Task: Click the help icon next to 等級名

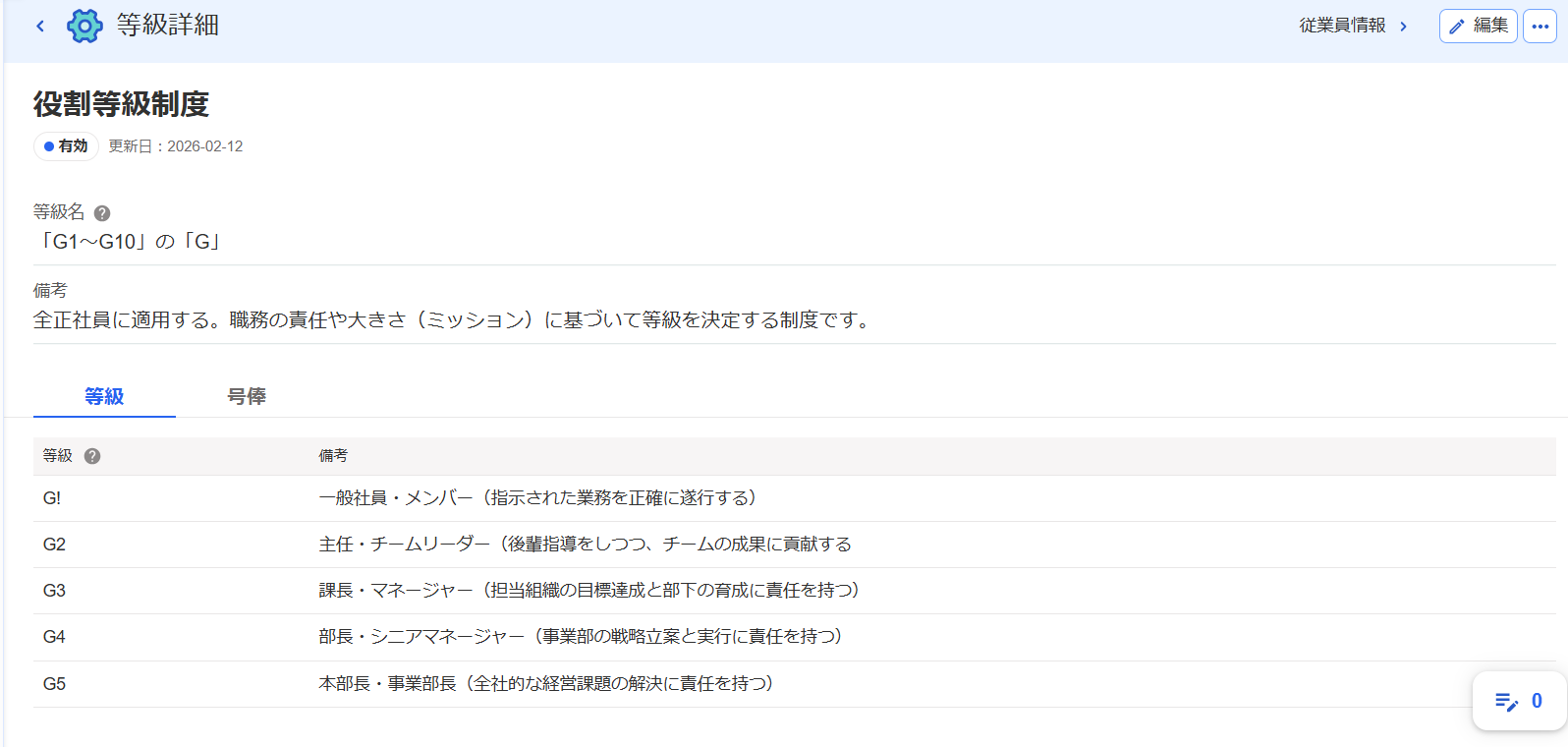Action: (x=102, y=213)
